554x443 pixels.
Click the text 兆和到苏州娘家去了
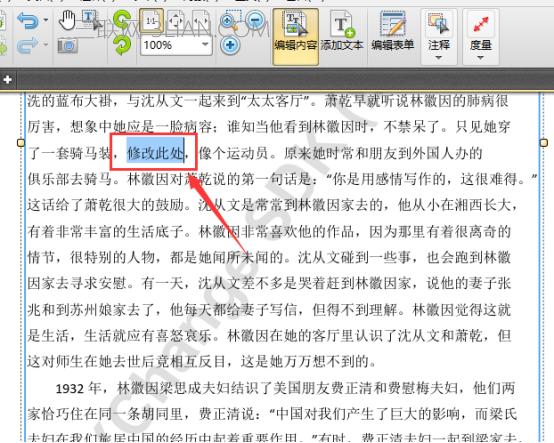(91, 310)
